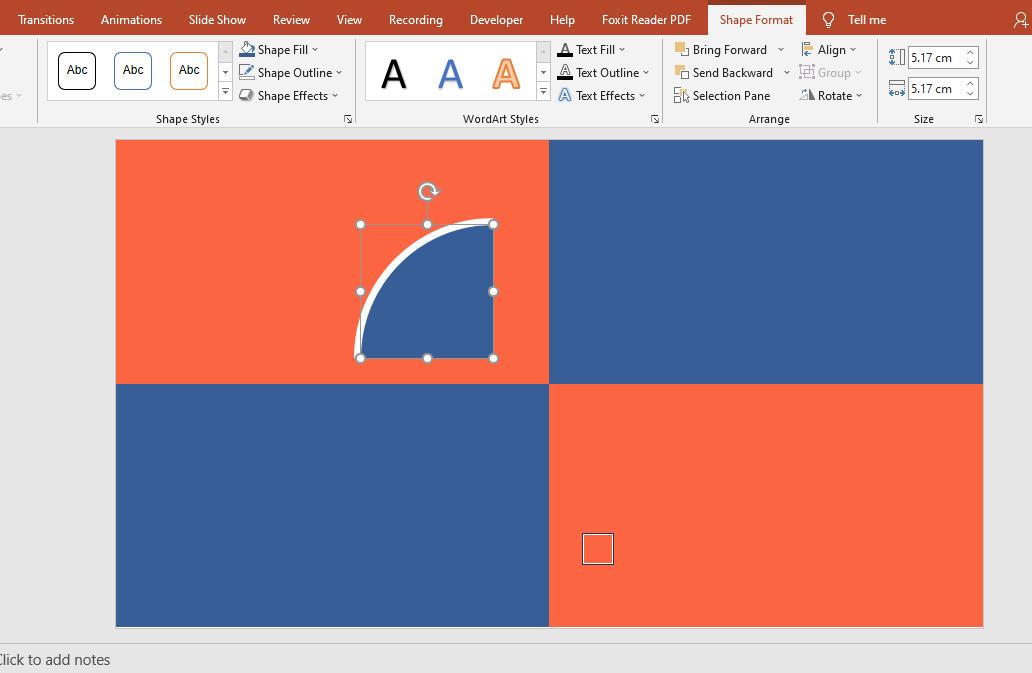Expand the WordArt Styles gallery
Viewport: 1032px width, 673px height.
click(x=543, y=92)
